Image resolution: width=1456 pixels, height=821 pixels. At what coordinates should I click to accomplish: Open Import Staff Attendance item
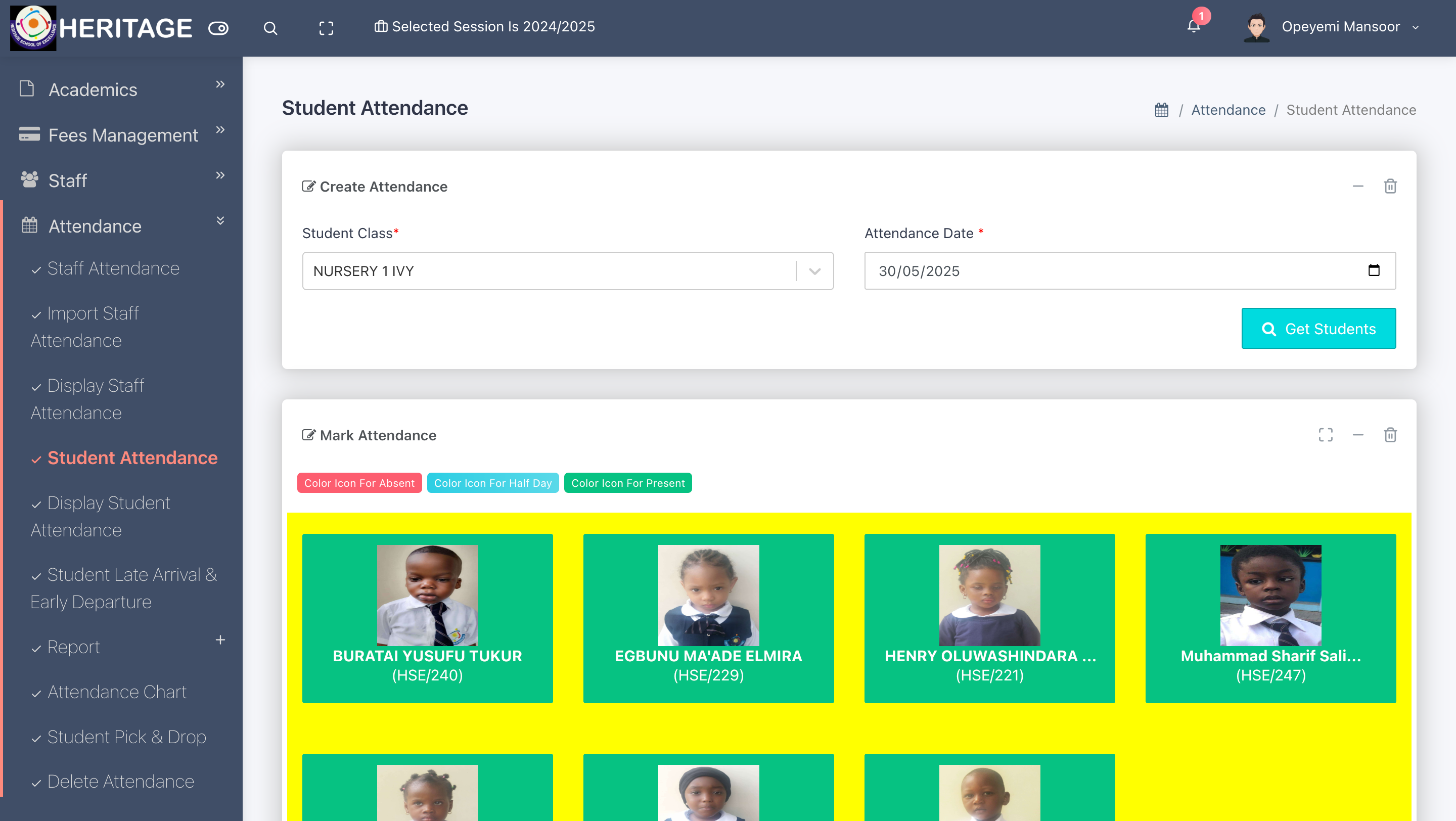[85, 327]
